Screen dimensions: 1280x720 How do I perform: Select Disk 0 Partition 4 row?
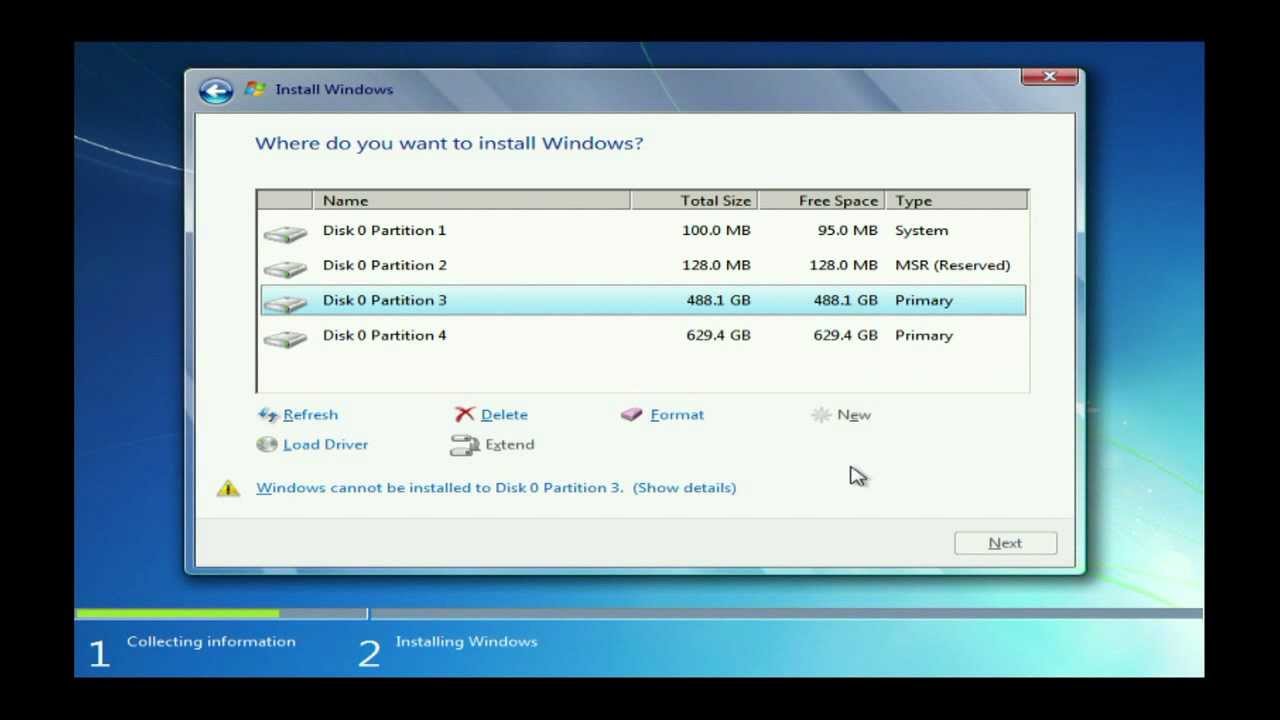click(643, 335)
